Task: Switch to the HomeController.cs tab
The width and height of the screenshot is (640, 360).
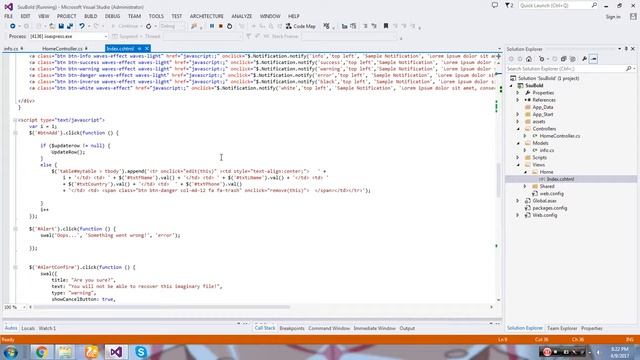Action: [62, 49]
